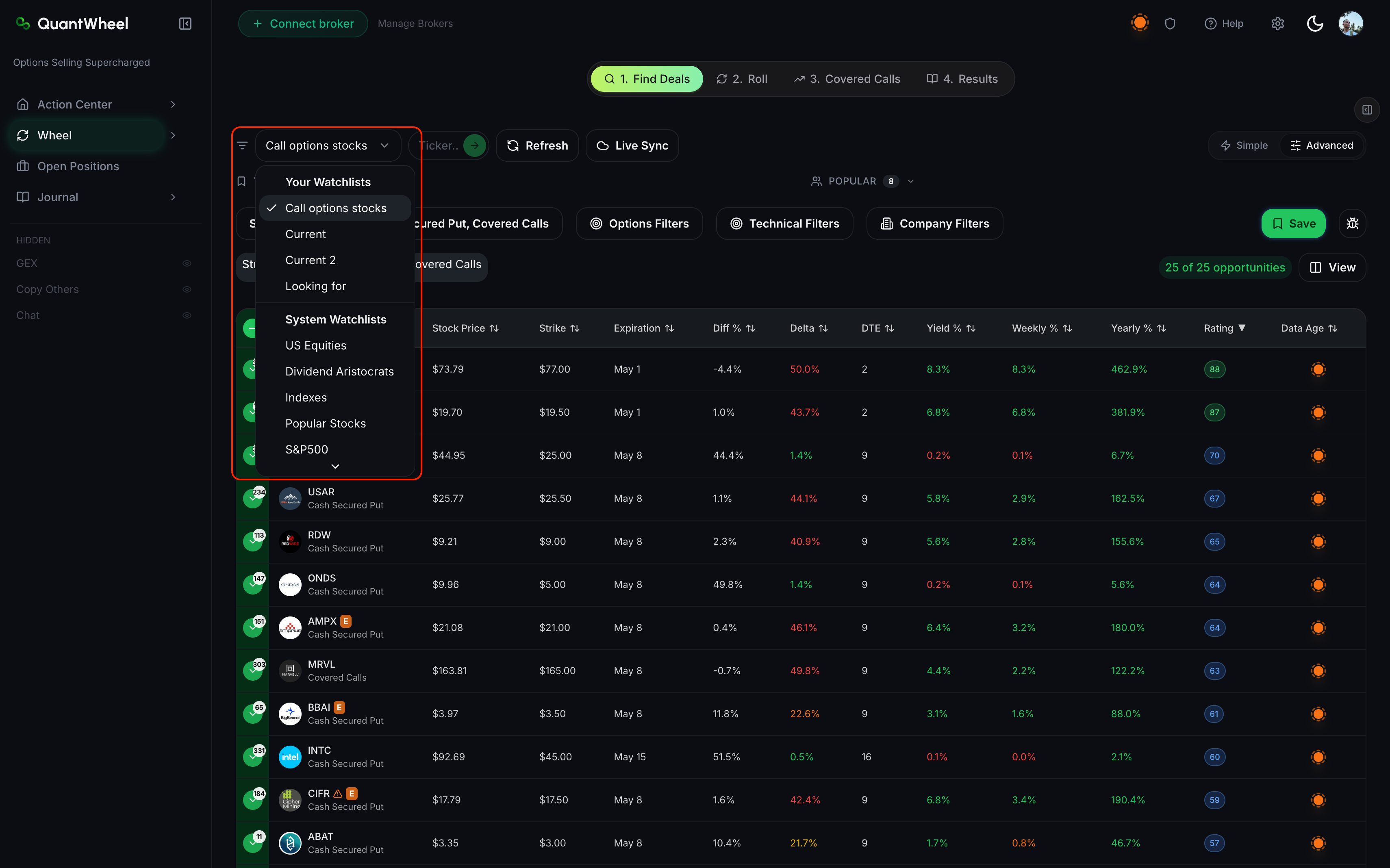This screenshot has height=868, width=1390.
Task: Click rating badge 88
Action: pos(1214,369)
